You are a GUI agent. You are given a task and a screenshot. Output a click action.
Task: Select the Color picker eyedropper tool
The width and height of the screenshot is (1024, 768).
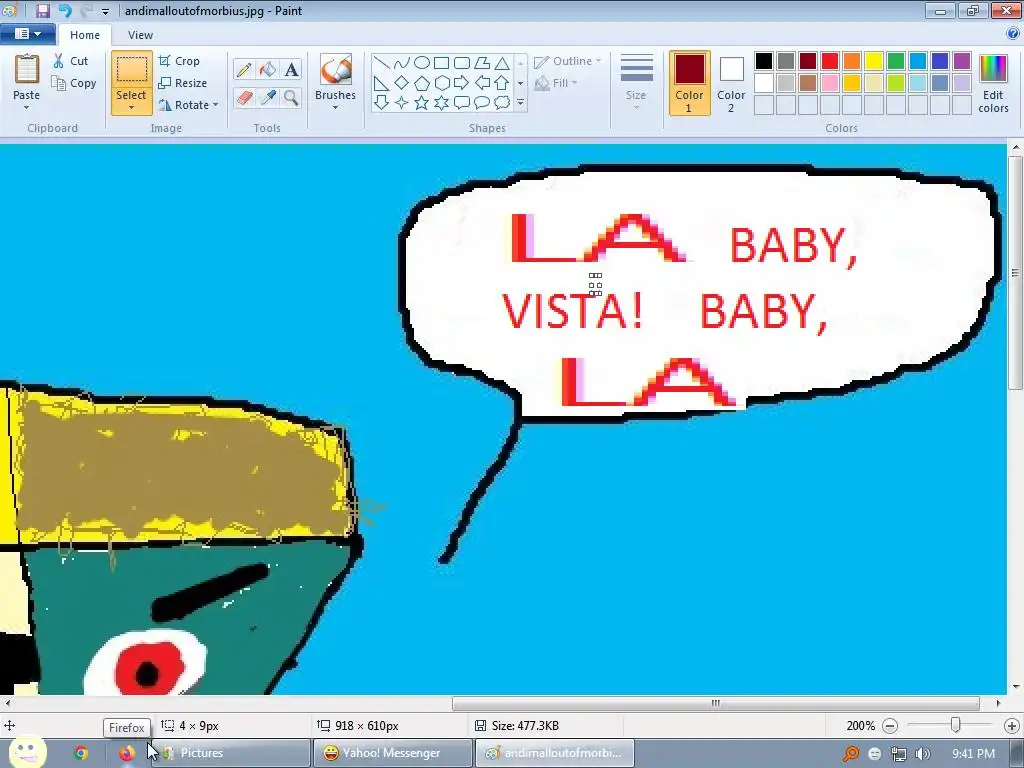tap(268, 98)
